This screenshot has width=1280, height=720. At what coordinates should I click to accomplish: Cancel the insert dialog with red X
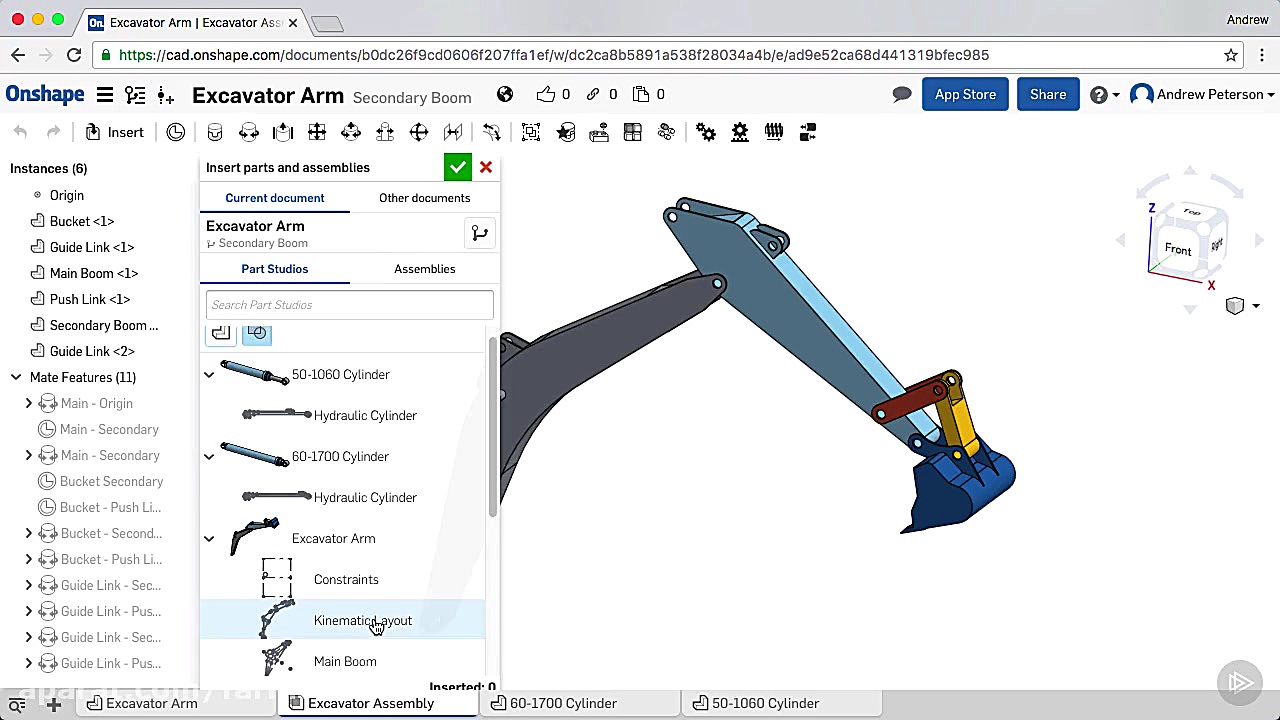tap(486, 167)
